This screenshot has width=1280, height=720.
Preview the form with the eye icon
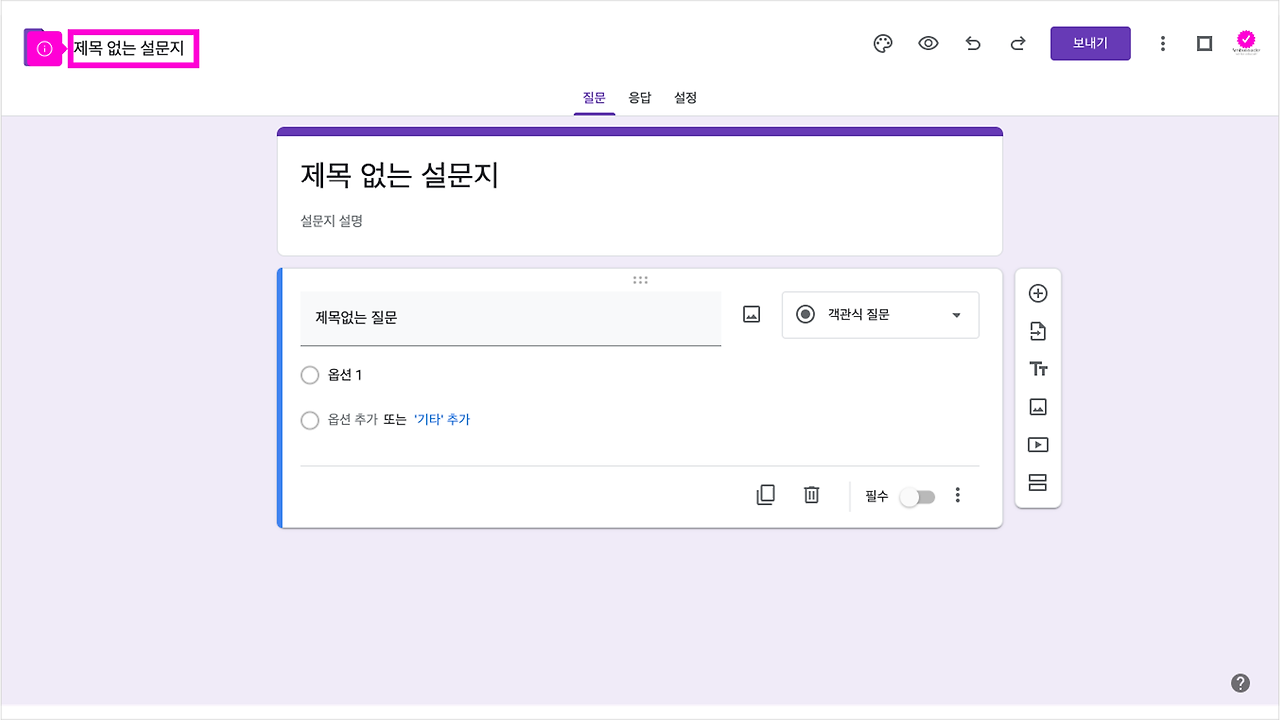point(927,43)
